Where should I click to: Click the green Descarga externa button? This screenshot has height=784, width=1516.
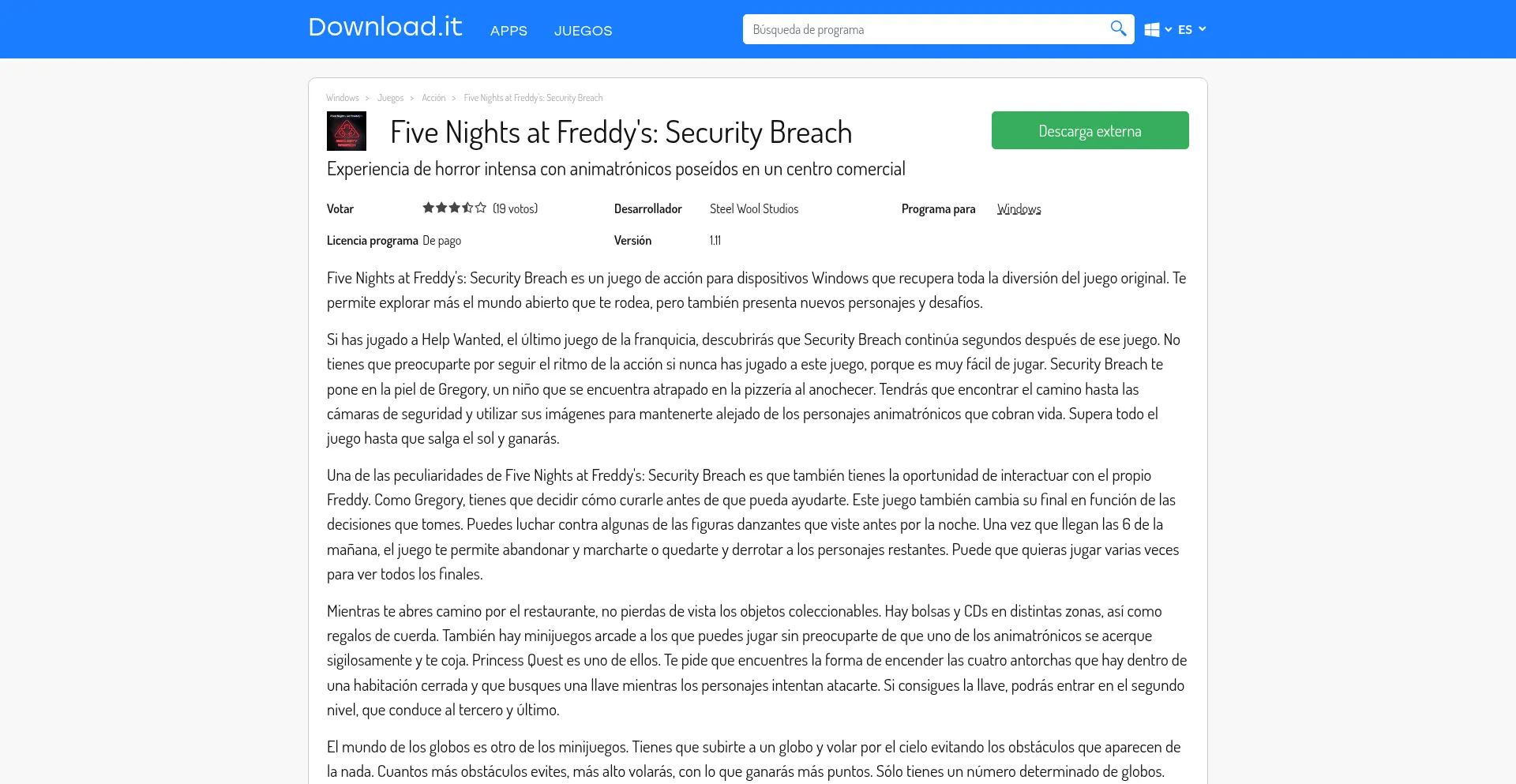[x=1090, y=129]
